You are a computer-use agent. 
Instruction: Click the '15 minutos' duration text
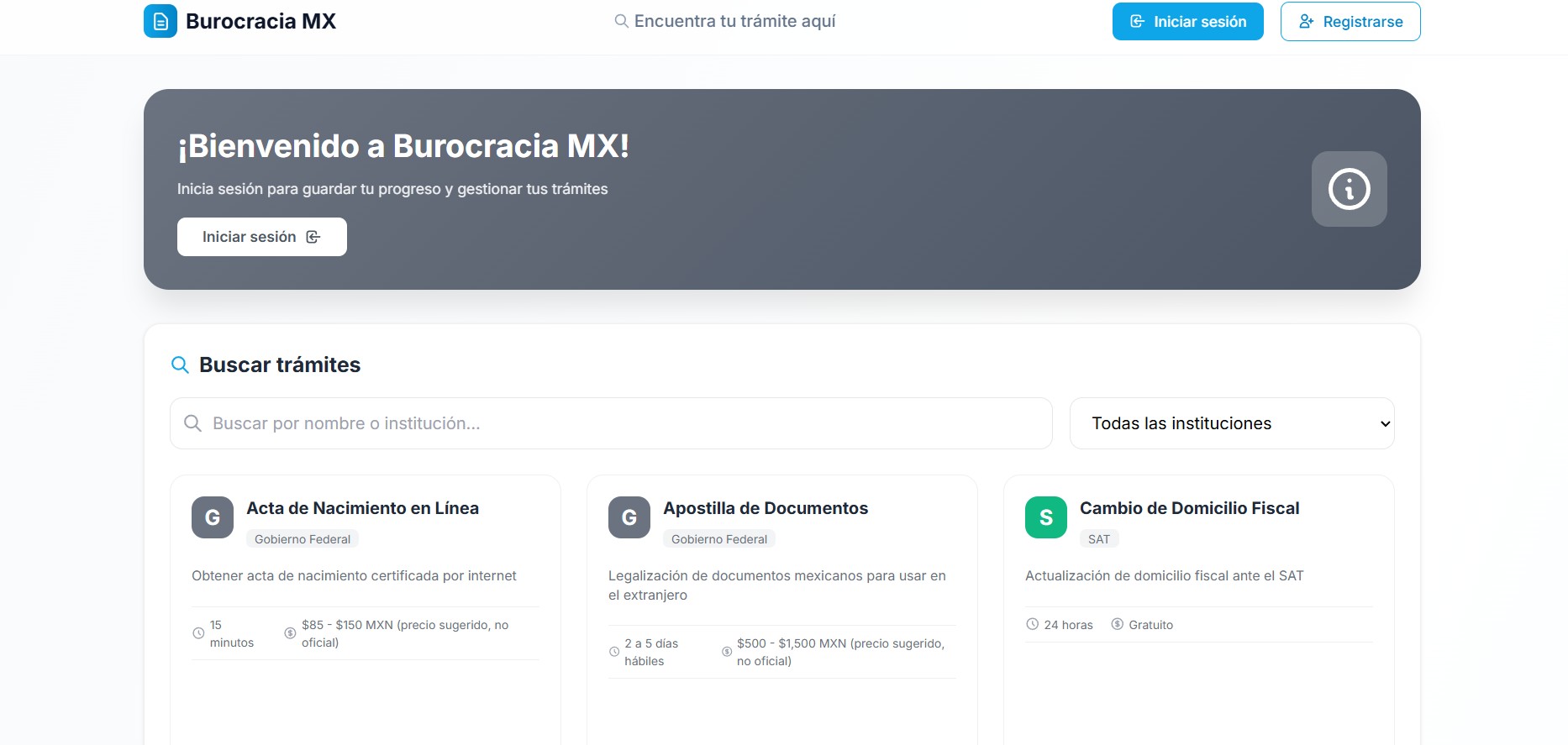coord(232,633)
